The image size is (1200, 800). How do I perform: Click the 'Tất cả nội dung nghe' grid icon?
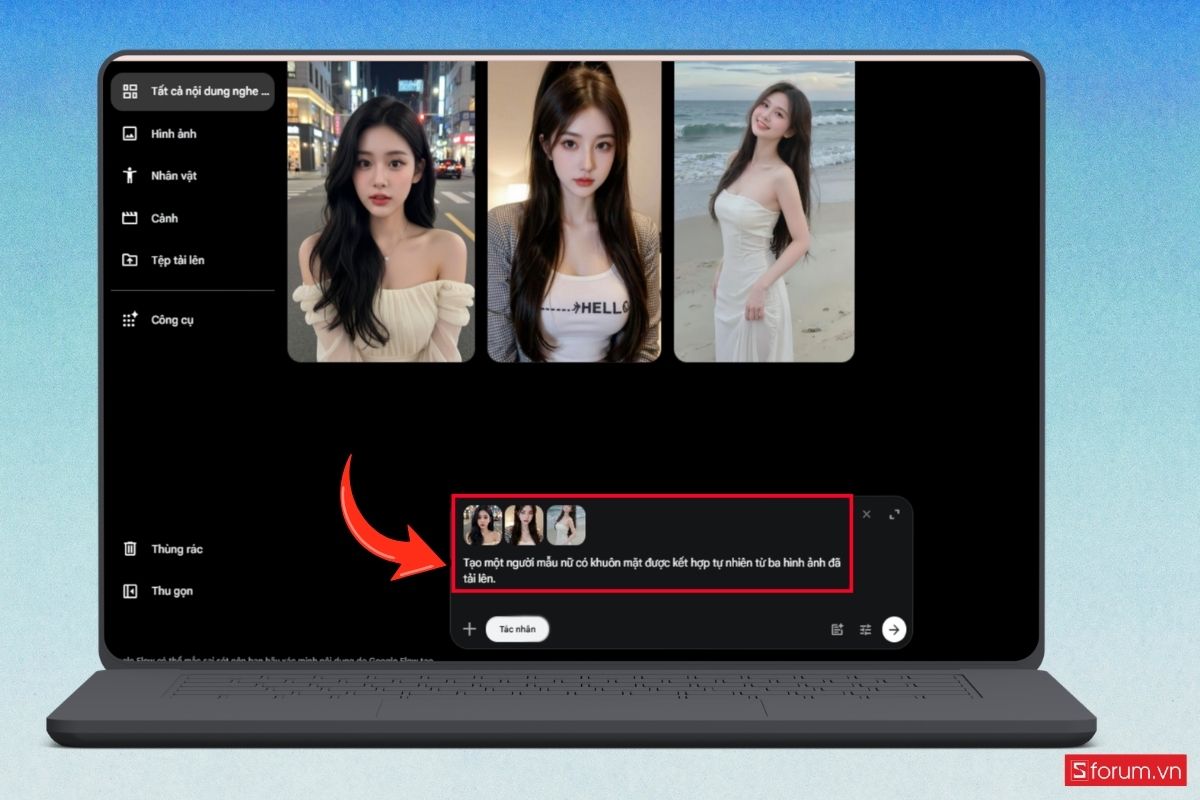(x=129, y=91)
